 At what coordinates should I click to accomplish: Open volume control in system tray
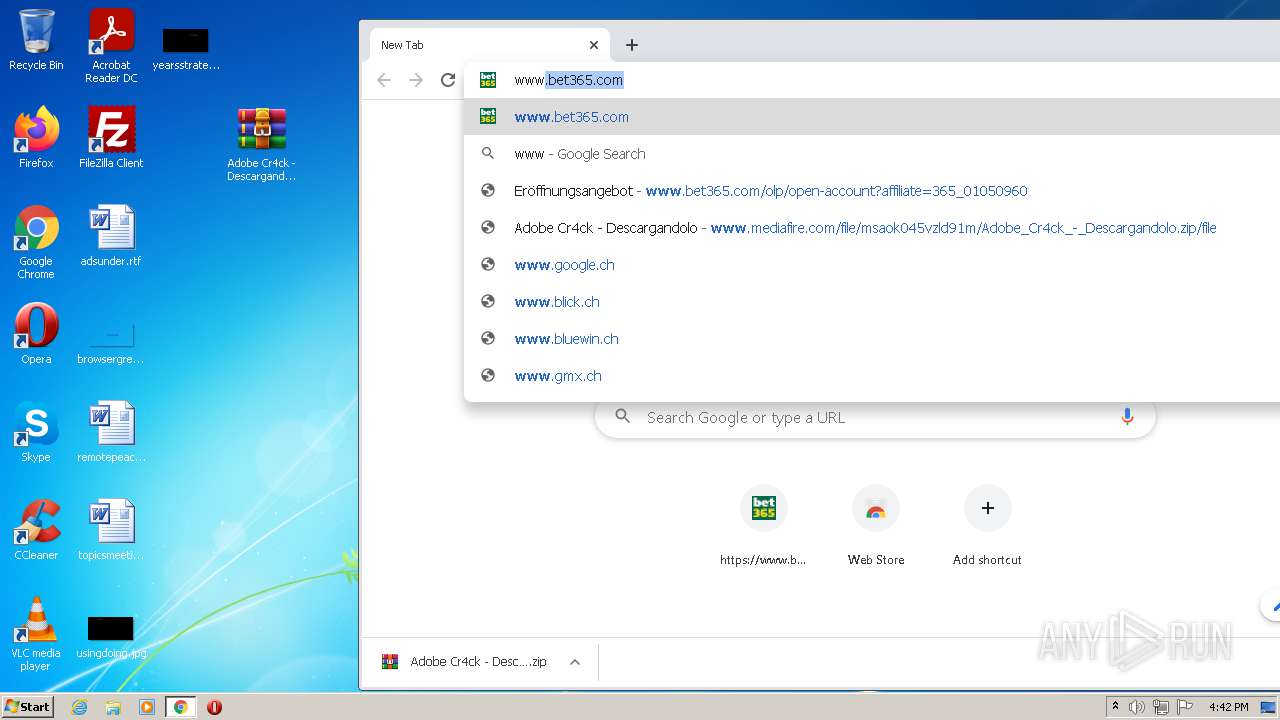(x=1137, y=707)
